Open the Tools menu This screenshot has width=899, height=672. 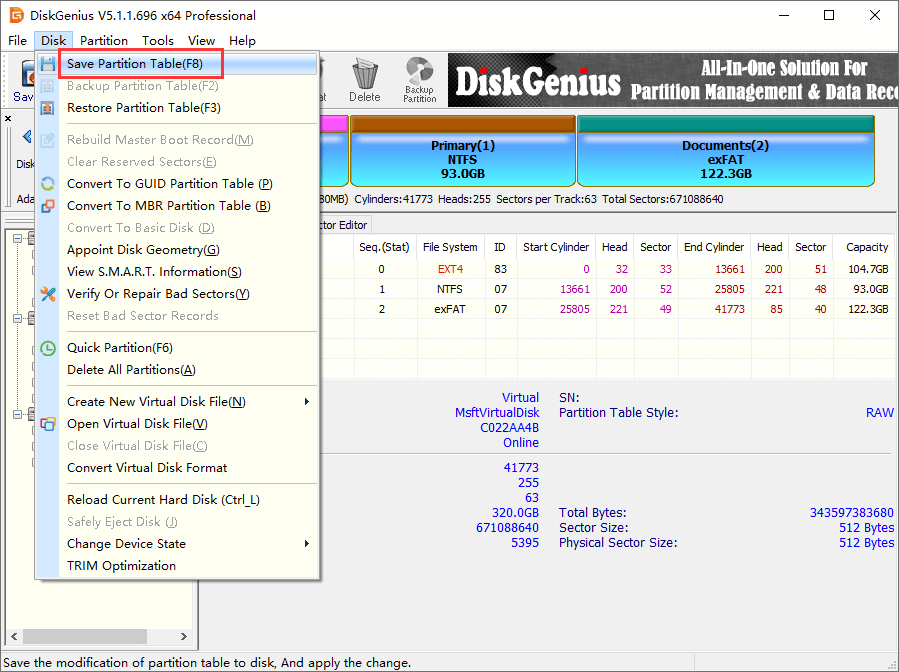(158, 41)
